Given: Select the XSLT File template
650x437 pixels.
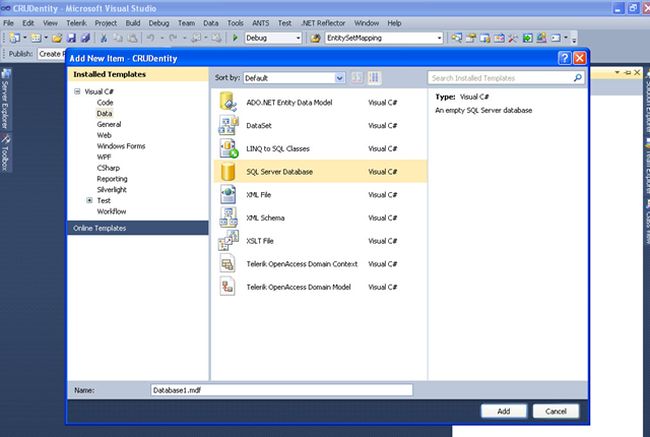Looking at the screenshot, I should tap(320, 241).
